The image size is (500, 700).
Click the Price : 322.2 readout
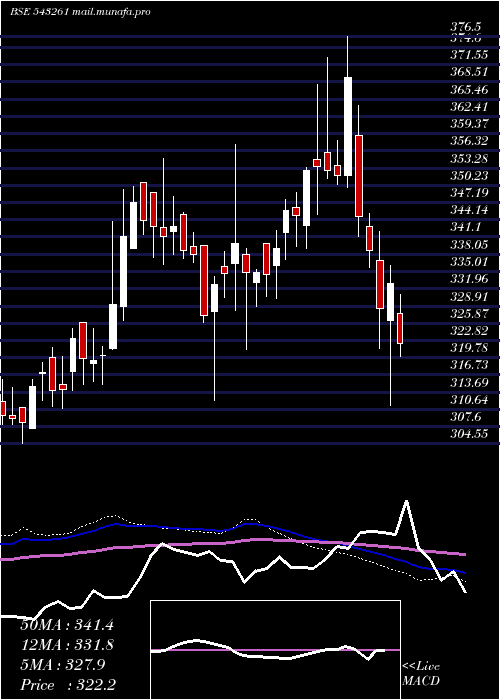pos(68,685)
